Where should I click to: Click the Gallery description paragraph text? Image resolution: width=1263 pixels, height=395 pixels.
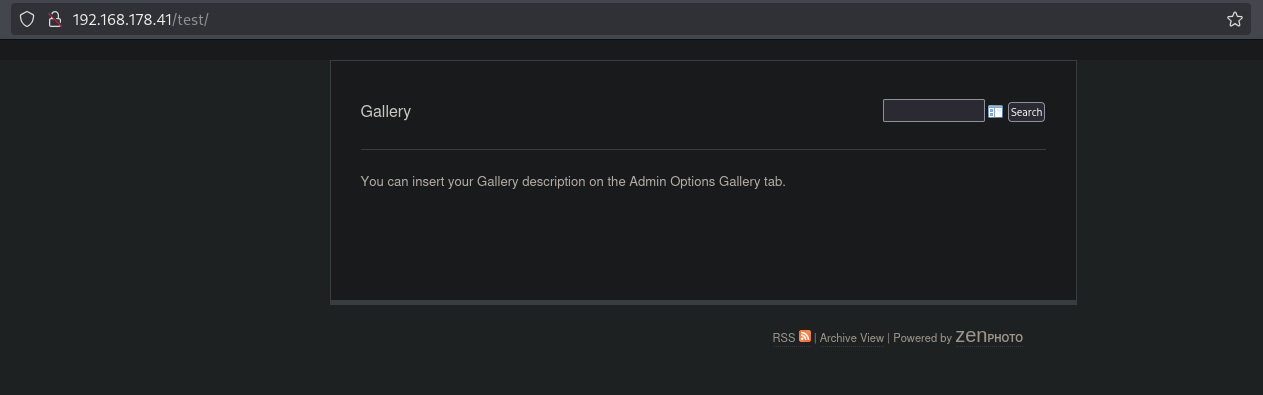tap(573, 181)
